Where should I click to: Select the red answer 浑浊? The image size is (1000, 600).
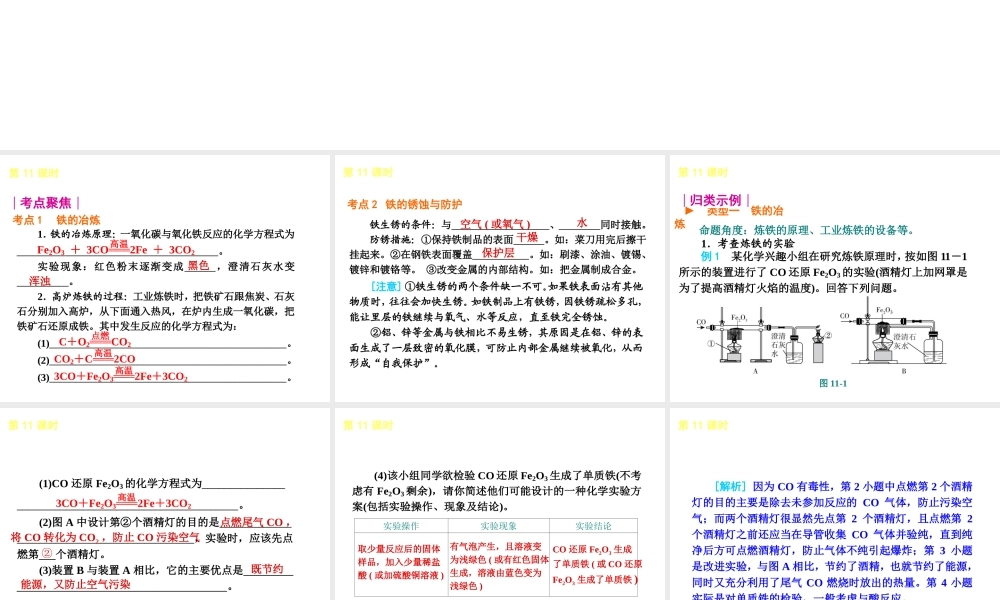click(x=39, y=281)
